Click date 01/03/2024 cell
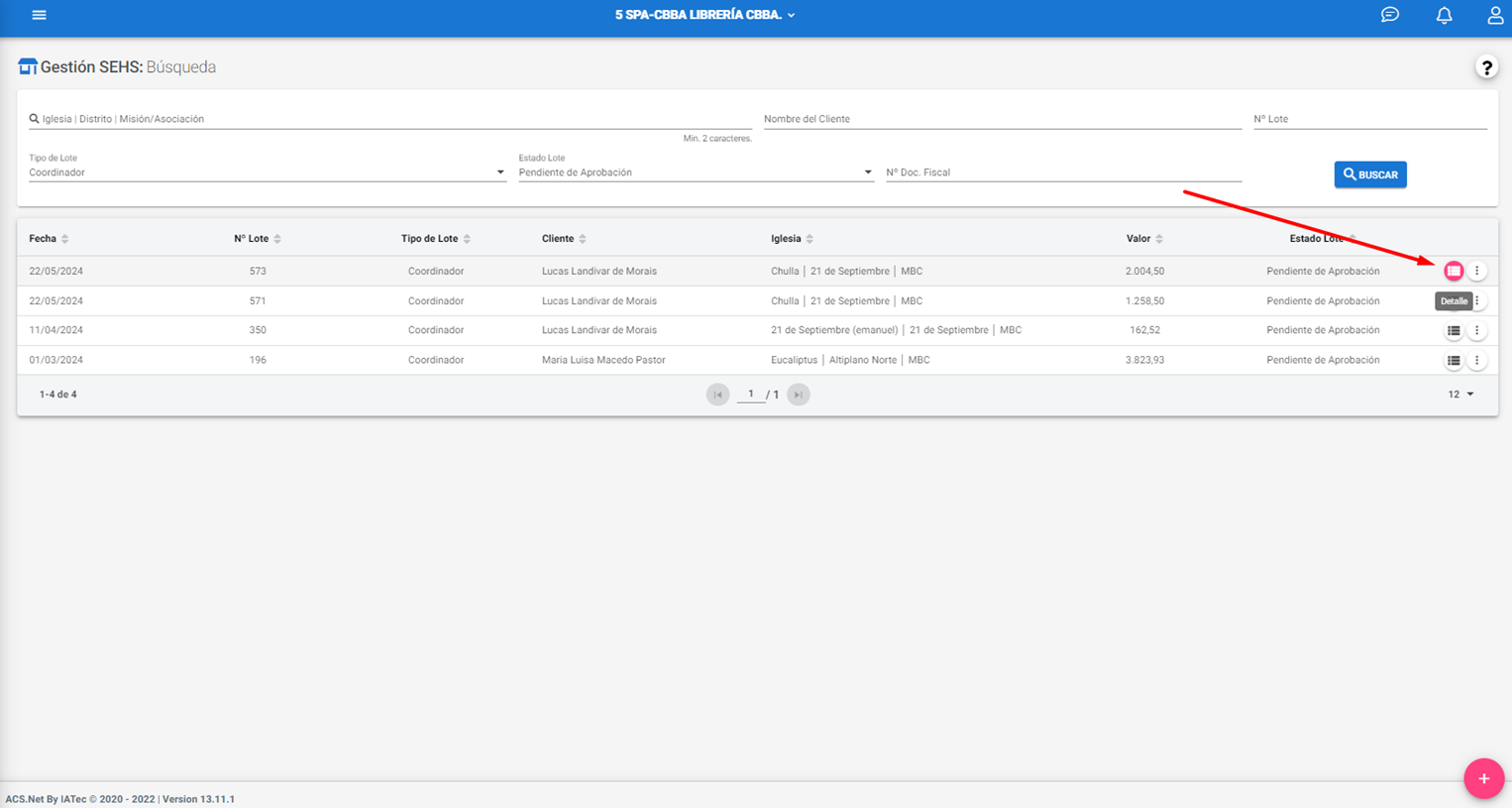Screen dimensions: 1512x808 55,360
